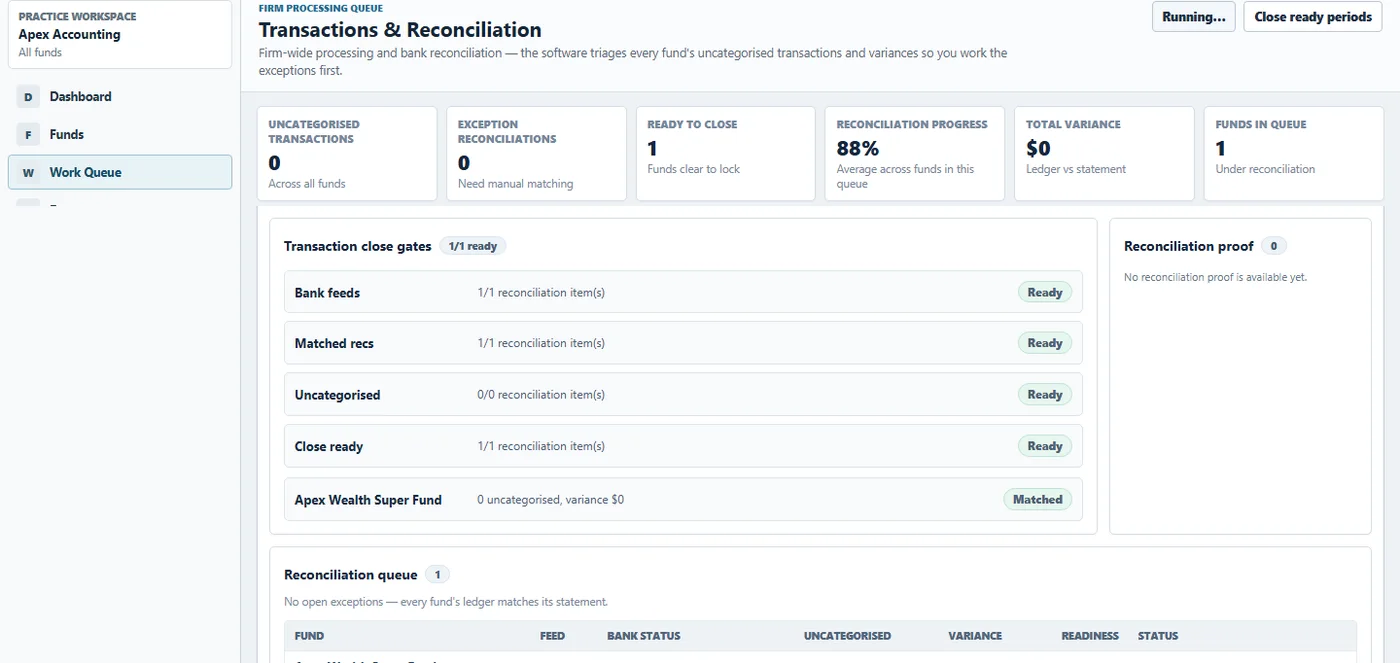Click the Reconciliation queue count badge
The image size is (1400, 663).
point(437,575)
